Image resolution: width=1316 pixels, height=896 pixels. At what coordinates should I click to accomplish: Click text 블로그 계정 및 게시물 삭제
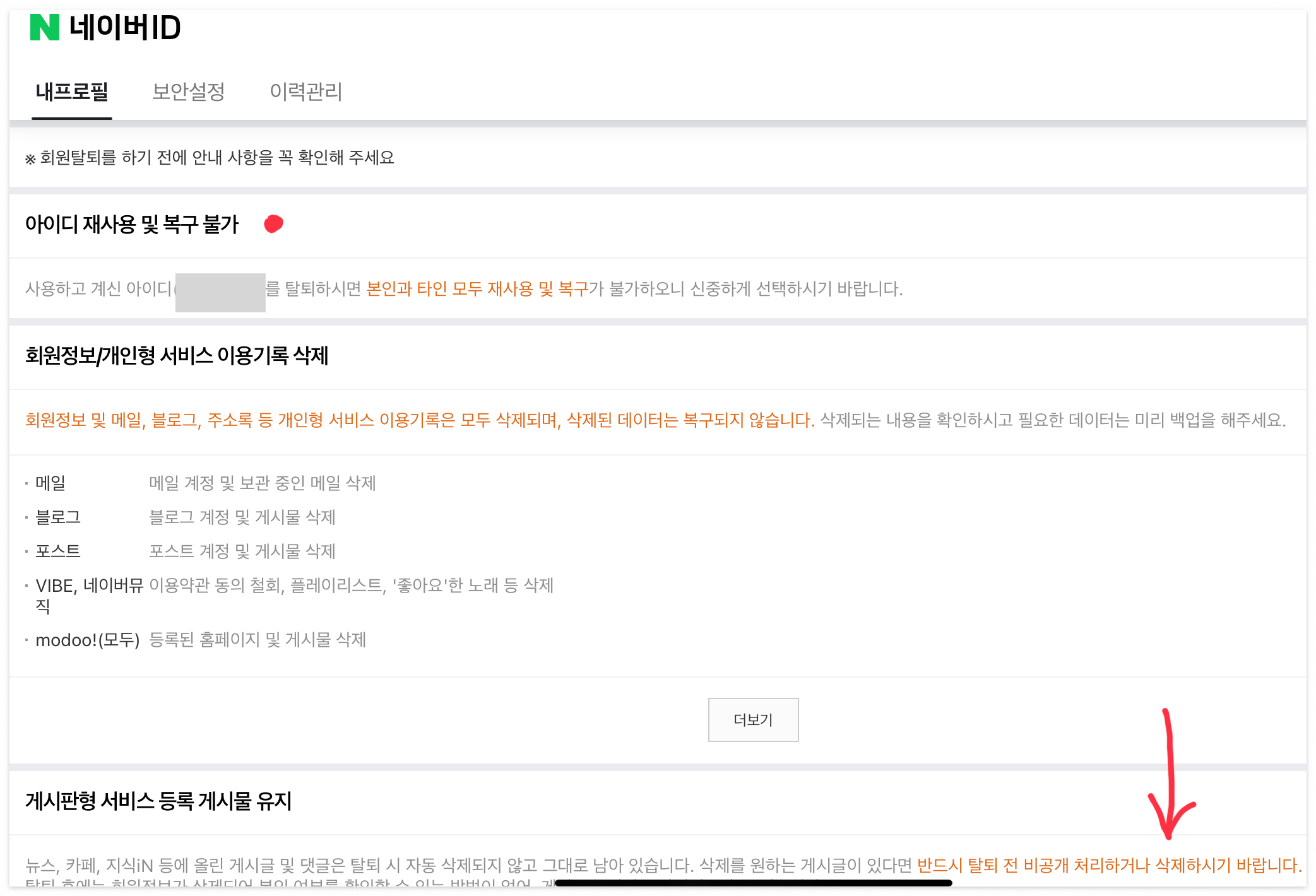point(242,517)
